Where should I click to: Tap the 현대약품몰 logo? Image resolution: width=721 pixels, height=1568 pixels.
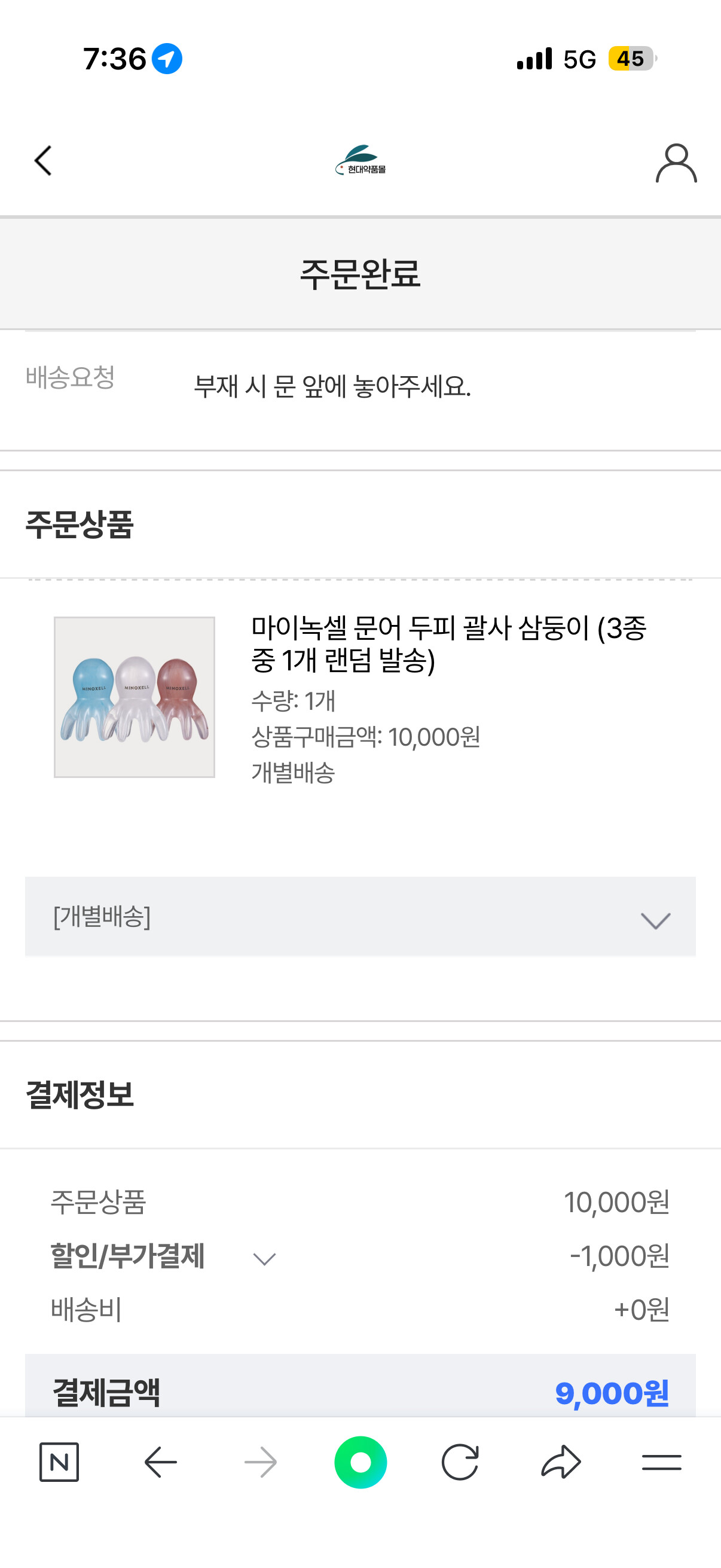(360, 161)
